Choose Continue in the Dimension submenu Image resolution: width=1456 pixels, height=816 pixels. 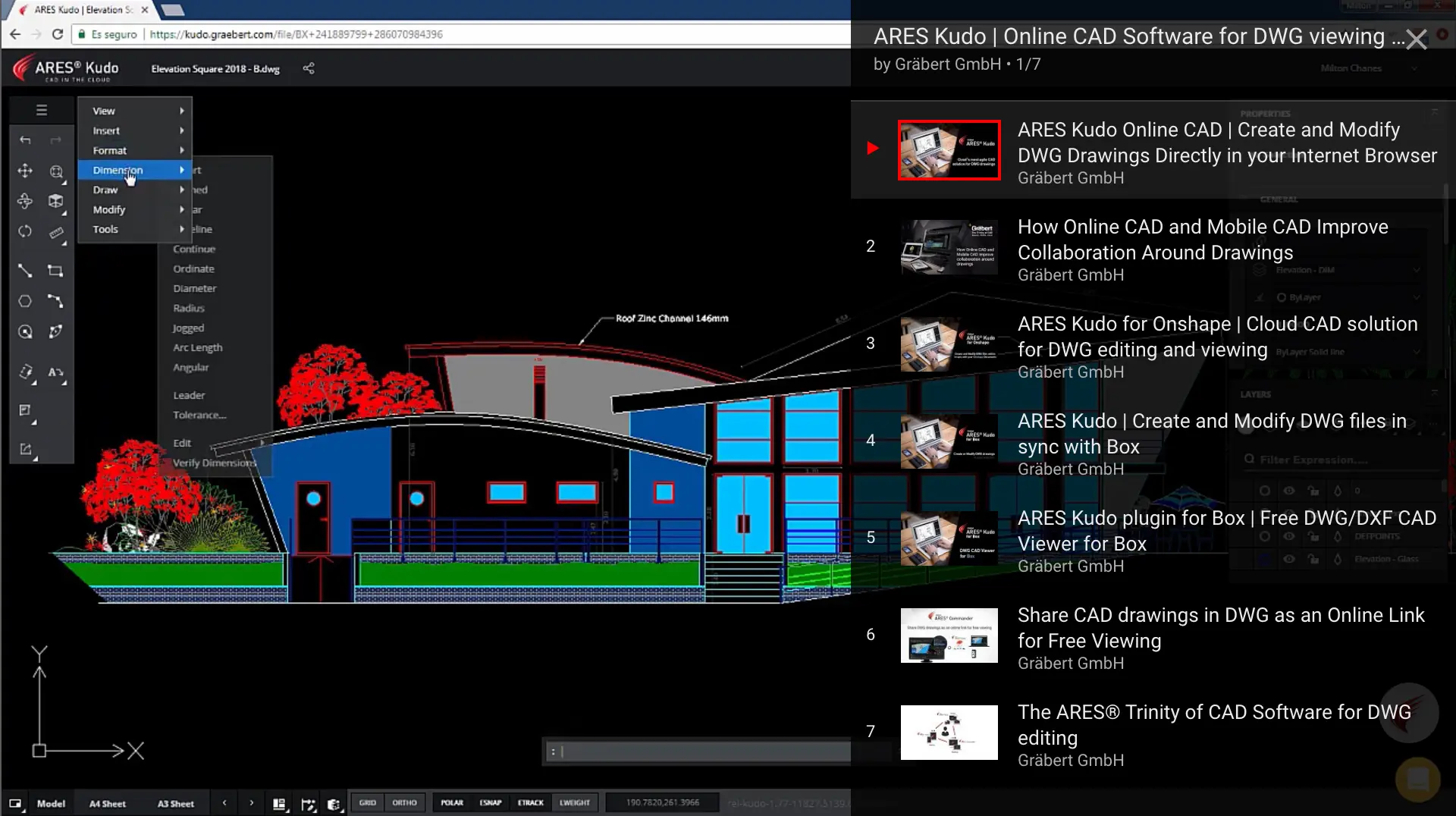194,249
